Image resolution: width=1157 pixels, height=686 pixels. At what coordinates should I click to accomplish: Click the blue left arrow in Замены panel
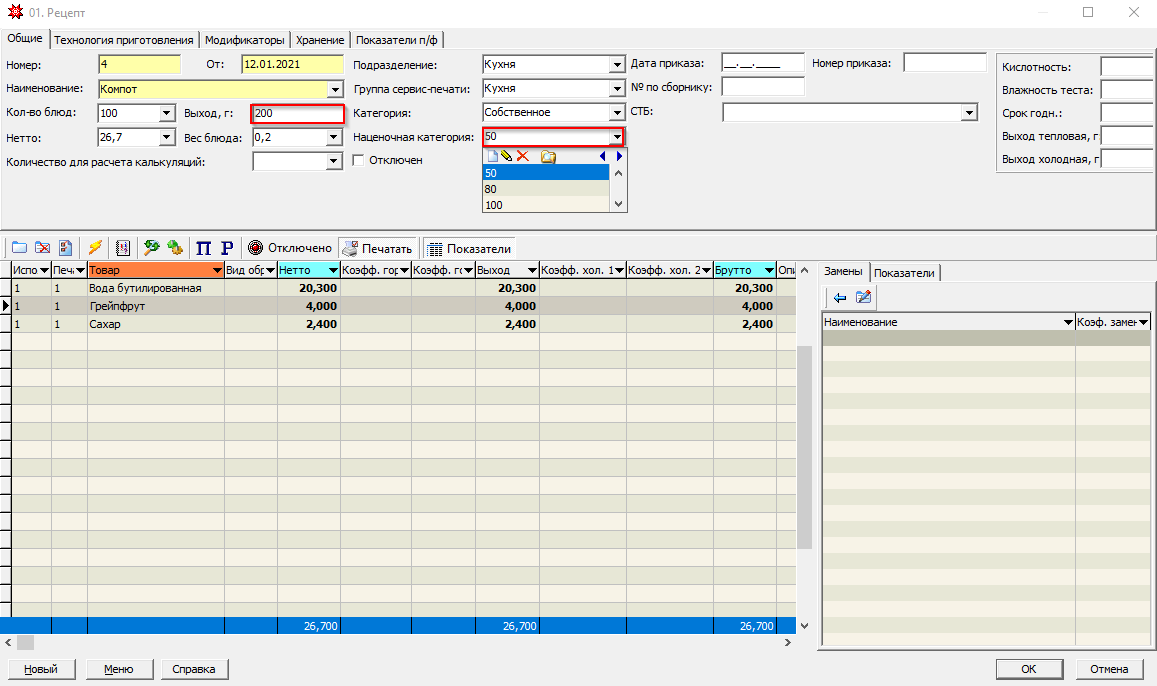(839, 297)
